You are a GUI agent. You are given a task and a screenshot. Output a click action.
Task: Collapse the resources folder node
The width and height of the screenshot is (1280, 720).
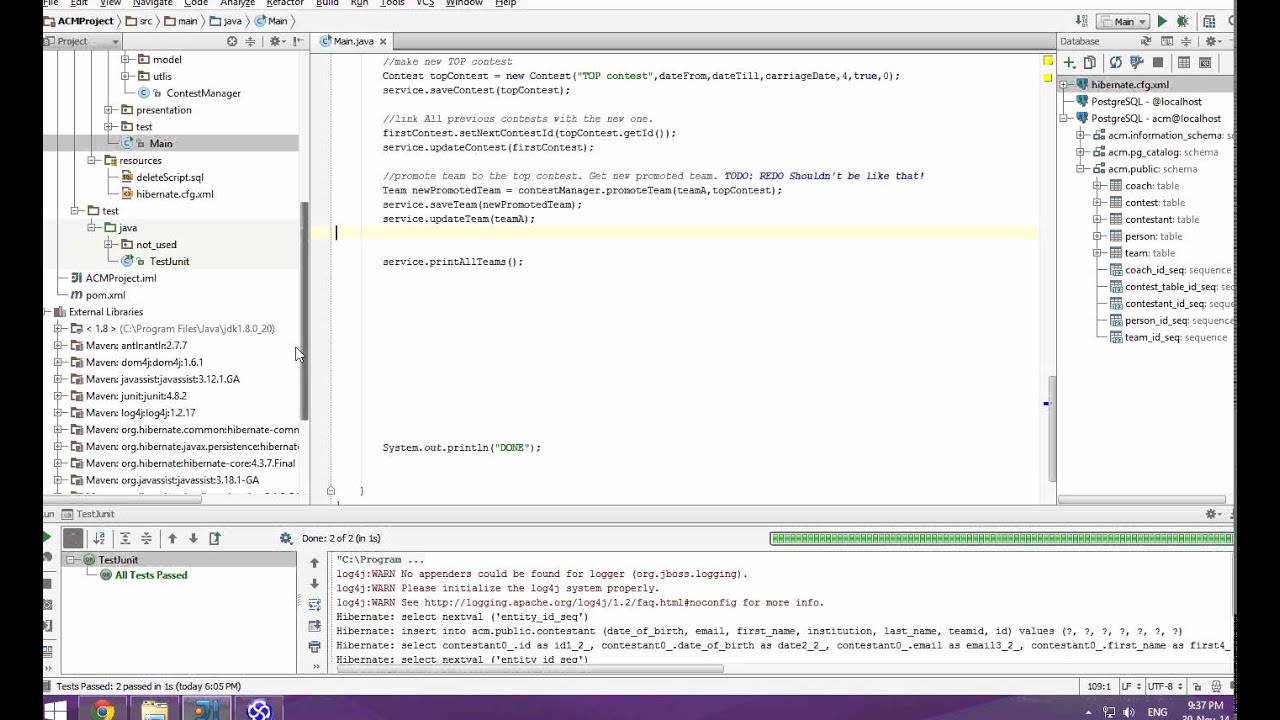point(92,160)
